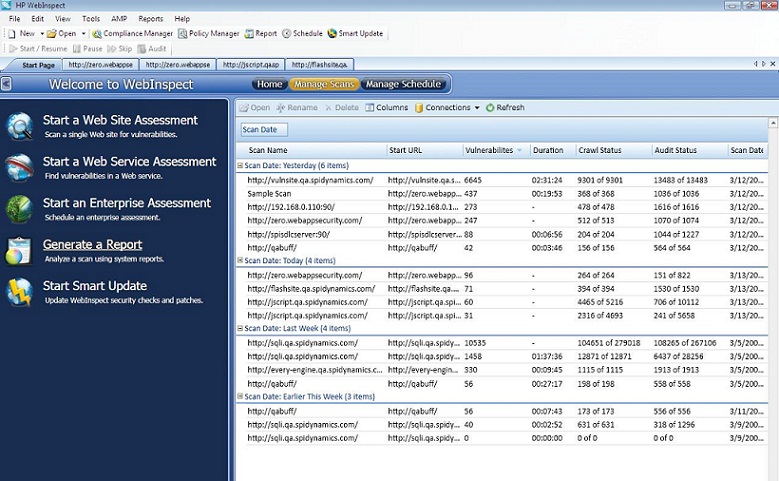Expand the dropdown arrow beside Open
Viewport: 779px width, 481px height.
[83, 34]
